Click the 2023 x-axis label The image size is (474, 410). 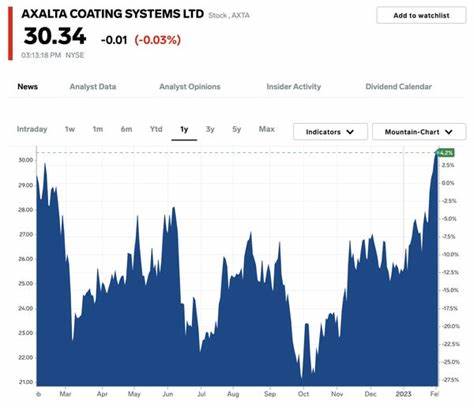click(x=403, y=394)
